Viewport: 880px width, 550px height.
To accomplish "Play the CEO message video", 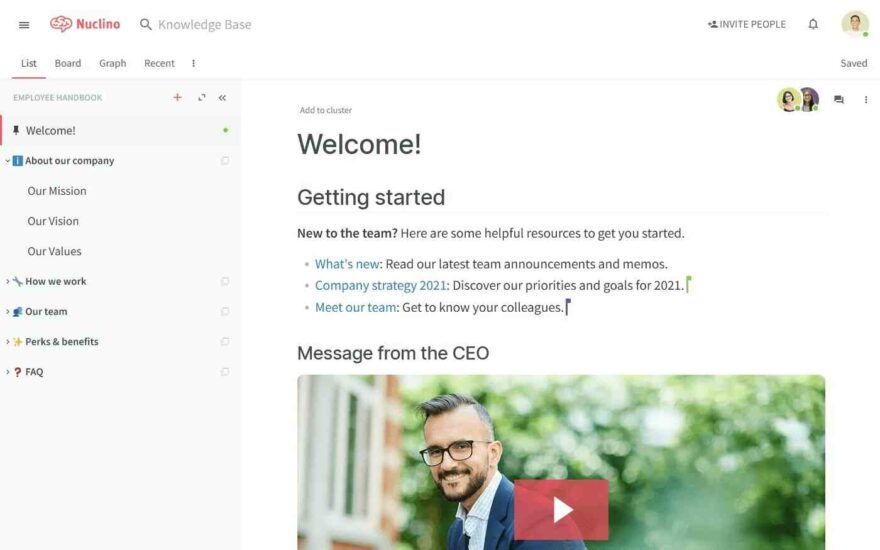I will [561, 510].
